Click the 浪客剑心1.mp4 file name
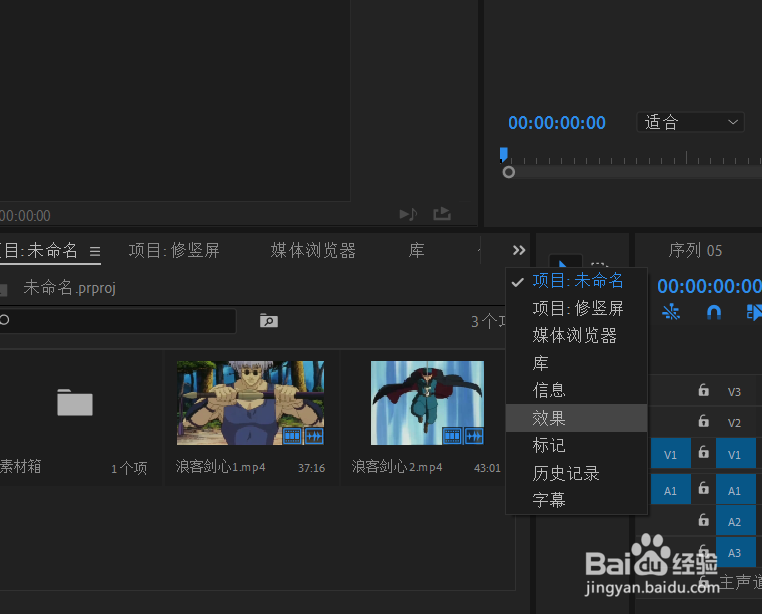Viewport: 762px width, 614px height. 221,467
